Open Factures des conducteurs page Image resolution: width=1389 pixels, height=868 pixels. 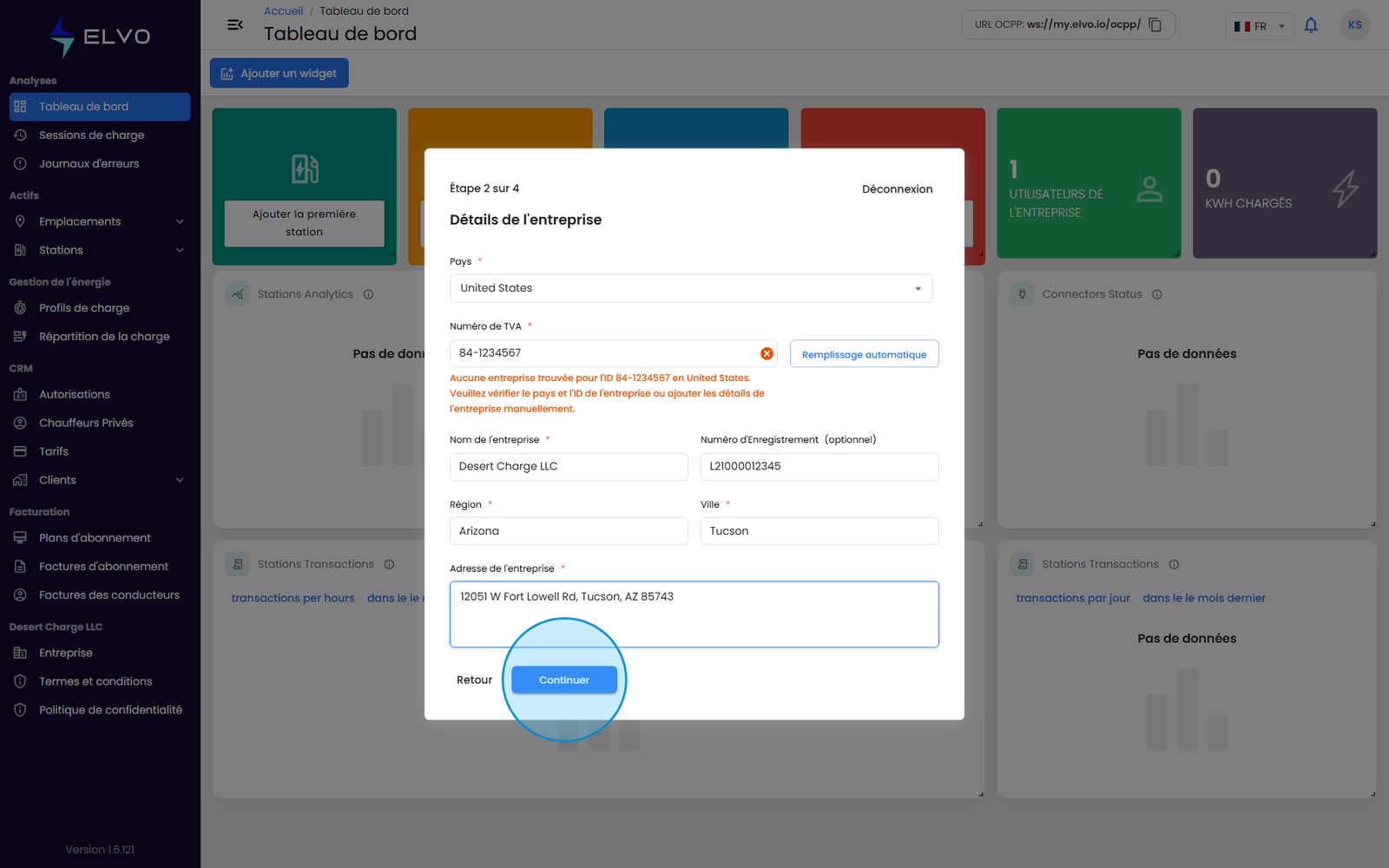[100, 595]
